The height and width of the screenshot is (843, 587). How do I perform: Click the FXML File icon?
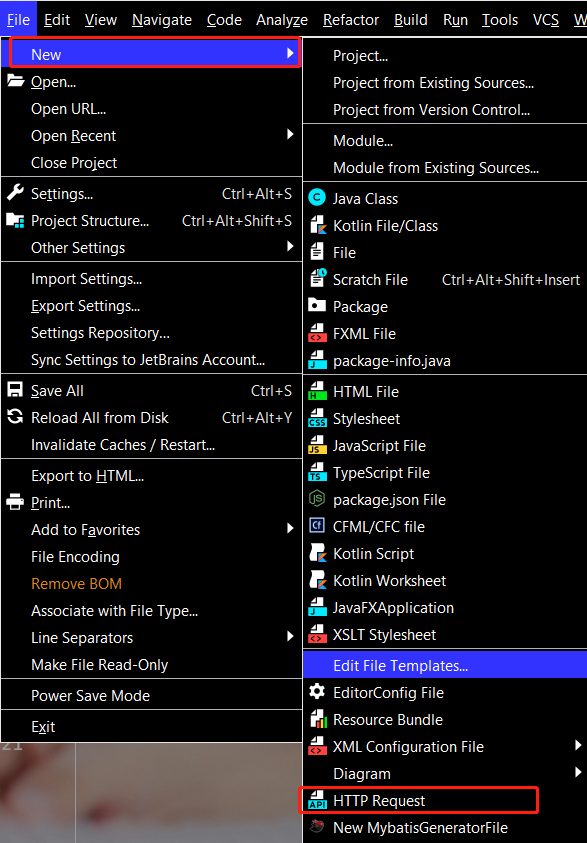(x=317, y=333)
